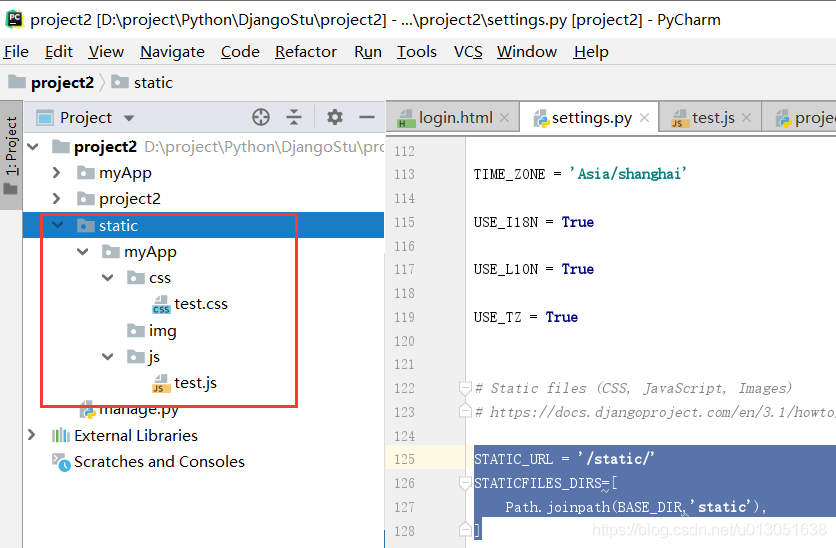The image size is (836, 548).
Task: Open the View menu
Action: coord(106,52)
